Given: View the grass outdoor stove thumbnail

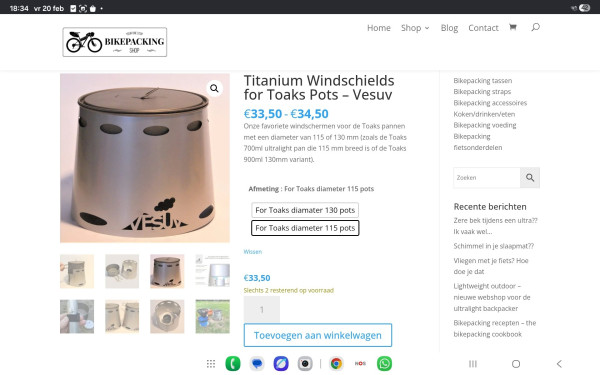Looking at the screenshot, I should point(212,316).
